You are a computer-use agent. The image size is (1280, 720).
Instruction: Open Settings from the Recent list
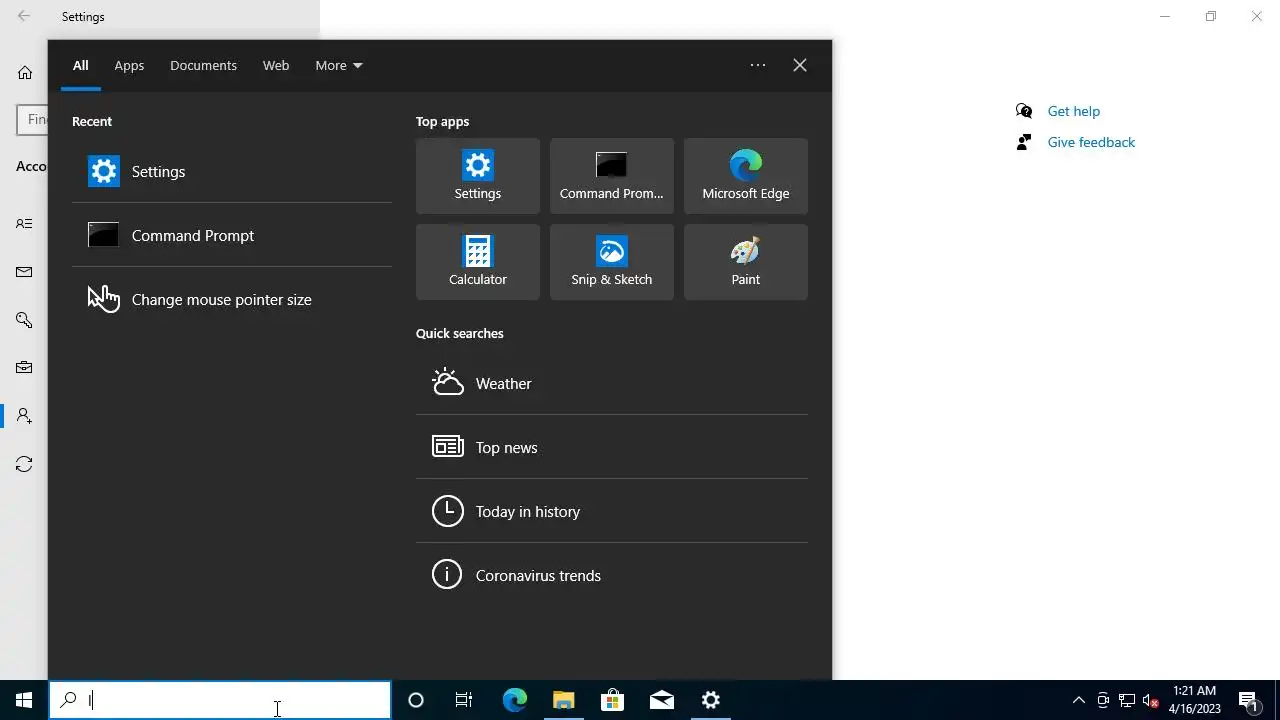[x=231, y=171]
